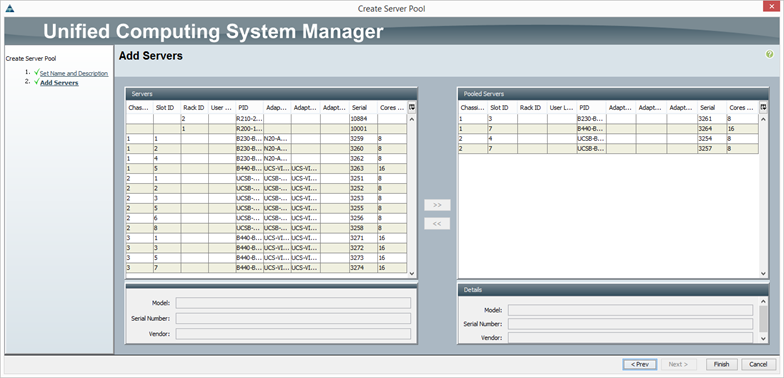The image size is (784, 378).
Task: Select server row with serial 3274
Action: tap(266, 268)
